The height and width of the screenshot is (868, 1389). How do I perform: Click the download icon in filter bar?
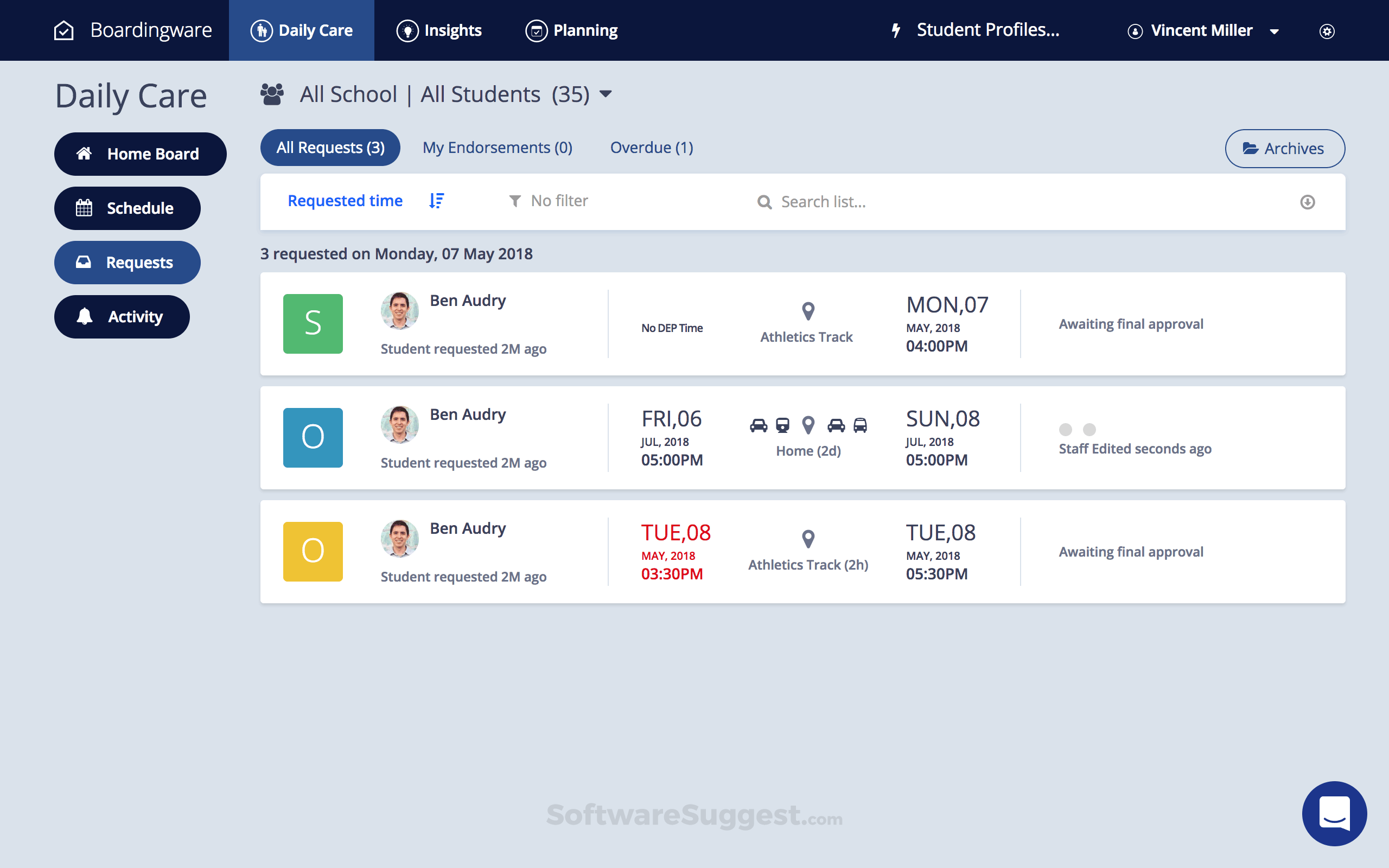click(1307, 202)
